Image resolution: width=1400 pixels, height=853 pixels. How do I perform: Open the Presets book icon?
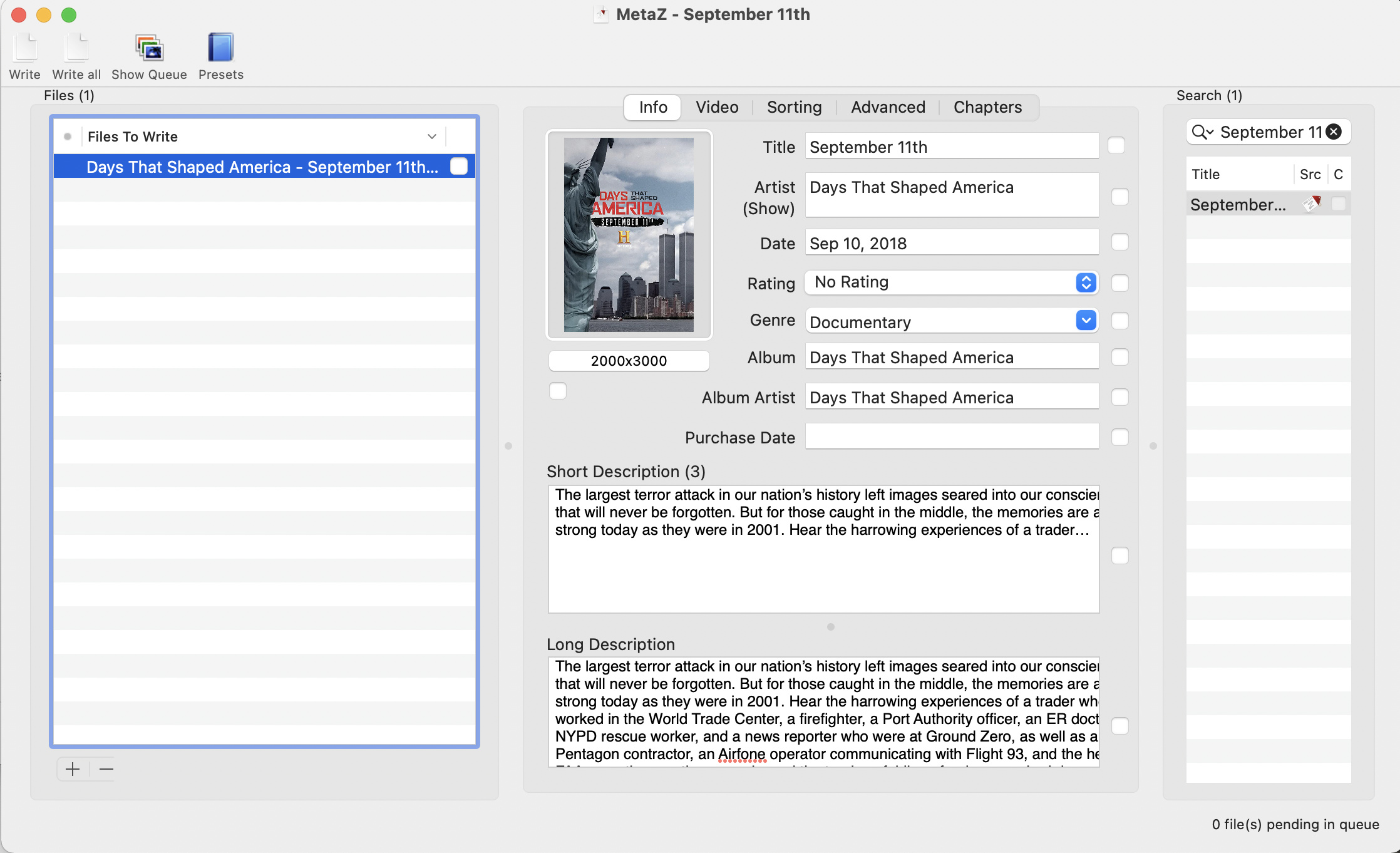220,49
